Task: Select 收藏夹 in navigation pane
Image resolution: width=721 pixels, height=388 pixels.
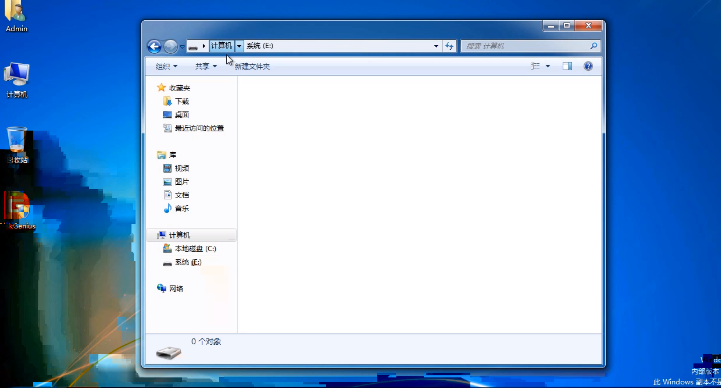Action: coord(179,88)
